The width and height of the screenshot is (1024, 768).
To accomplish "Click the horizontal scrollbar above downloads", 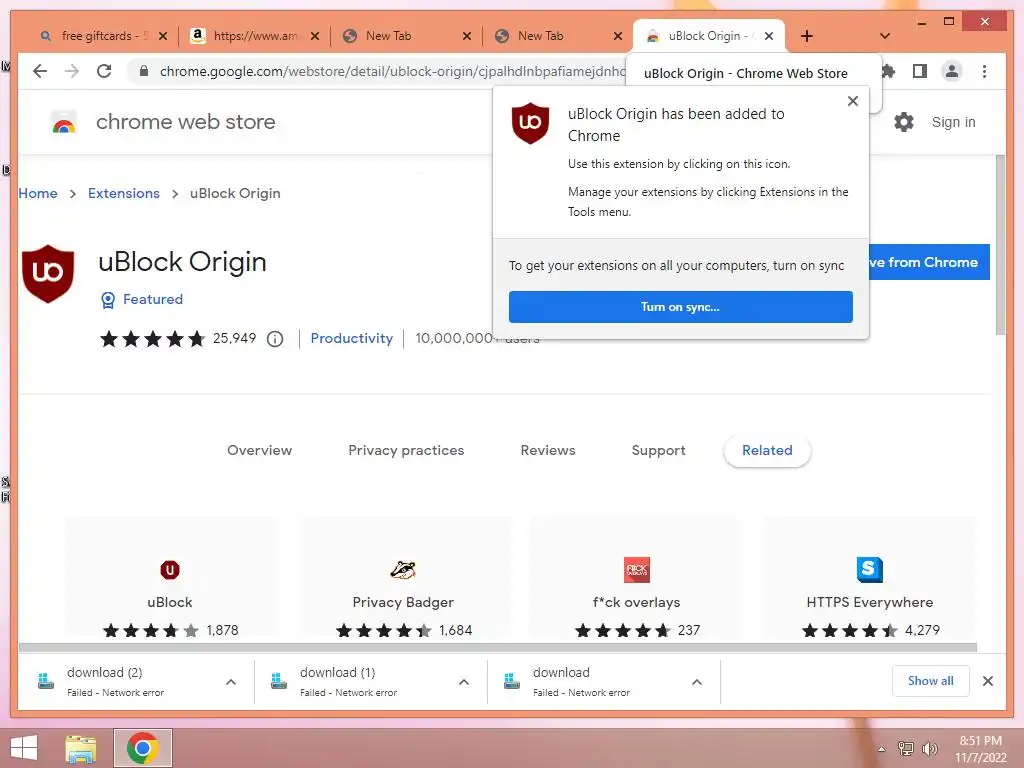I will pos(498,647).
